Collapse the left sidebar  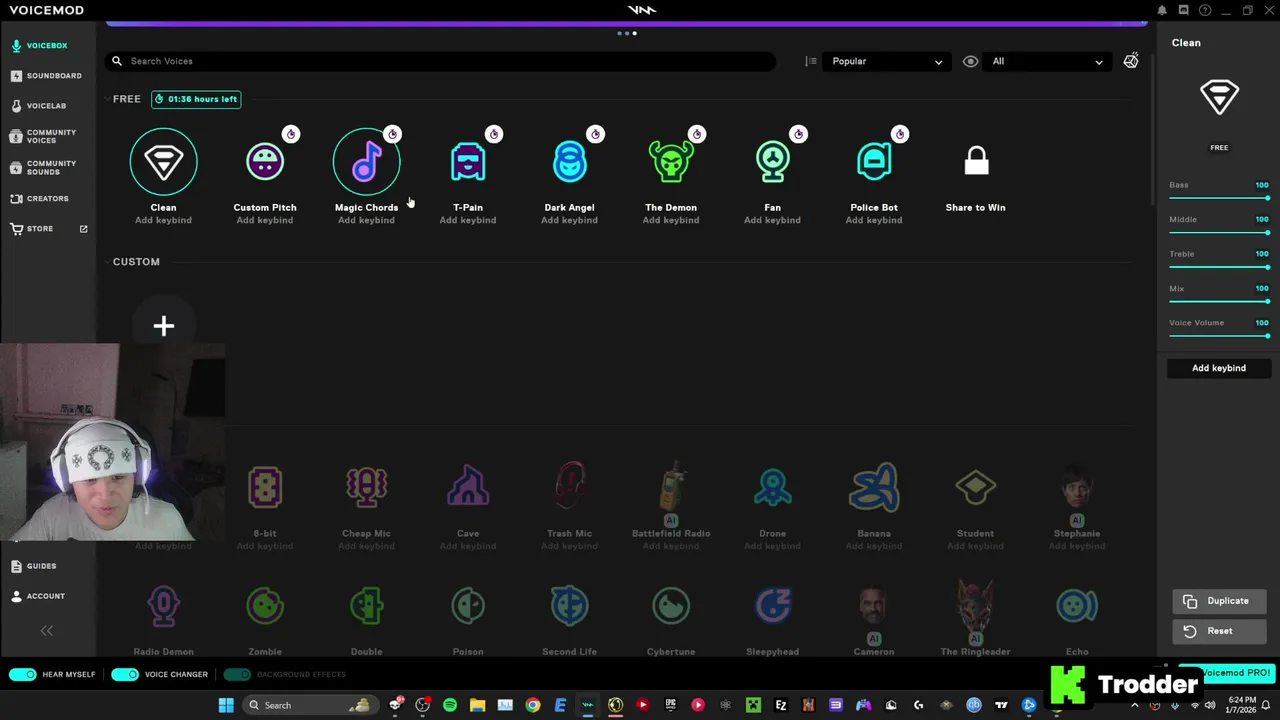click(x=46, y=631)
